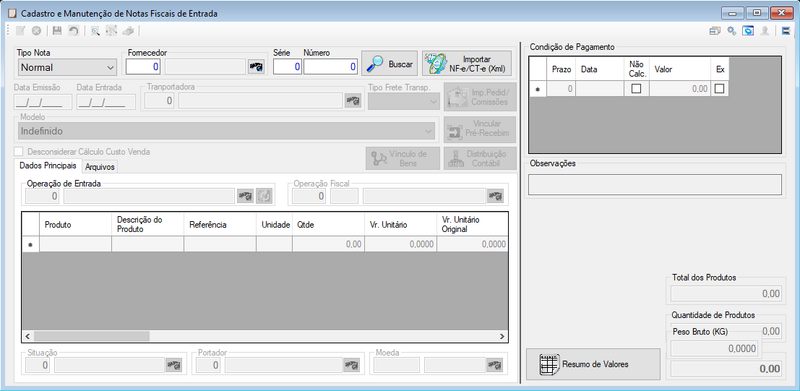
Task: Click the cash register toolbar icon
Action: pyautogui.click(x=128, y=31)
